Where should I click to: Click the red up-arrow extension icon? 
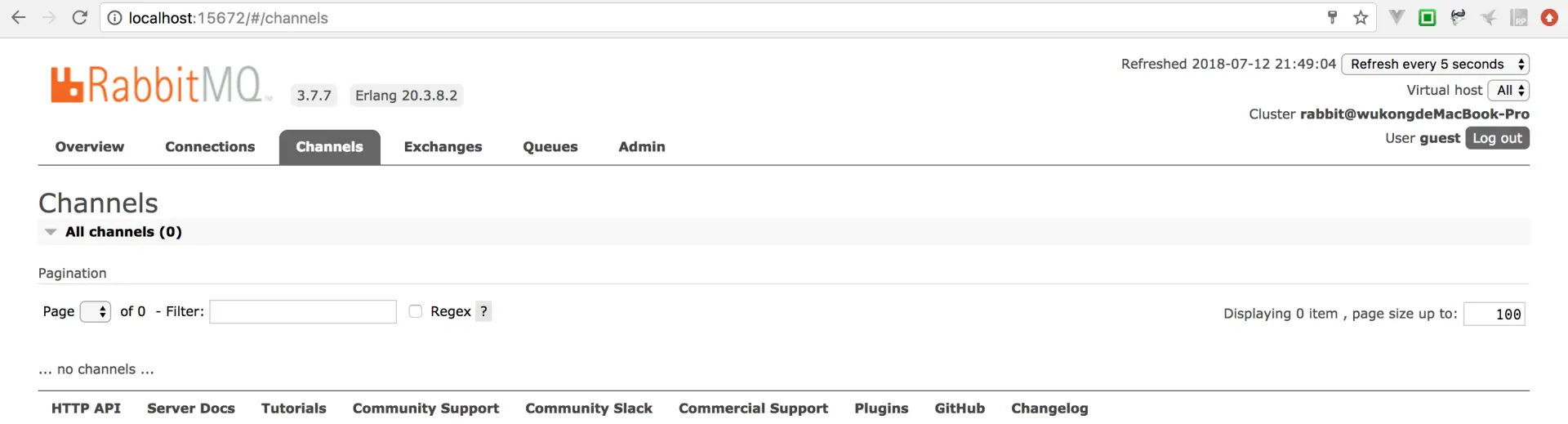pos(1549,17)
